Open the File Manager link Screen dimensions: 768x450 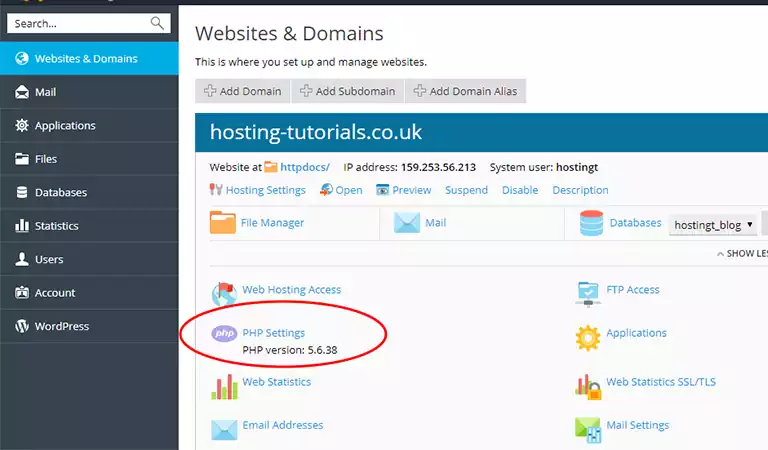[x=272, y=223]
